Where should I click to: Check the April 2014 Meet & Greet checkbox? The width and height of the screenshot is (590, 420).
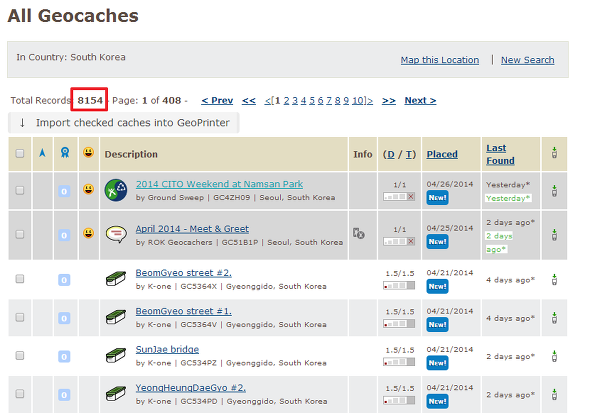pos(20,234)
